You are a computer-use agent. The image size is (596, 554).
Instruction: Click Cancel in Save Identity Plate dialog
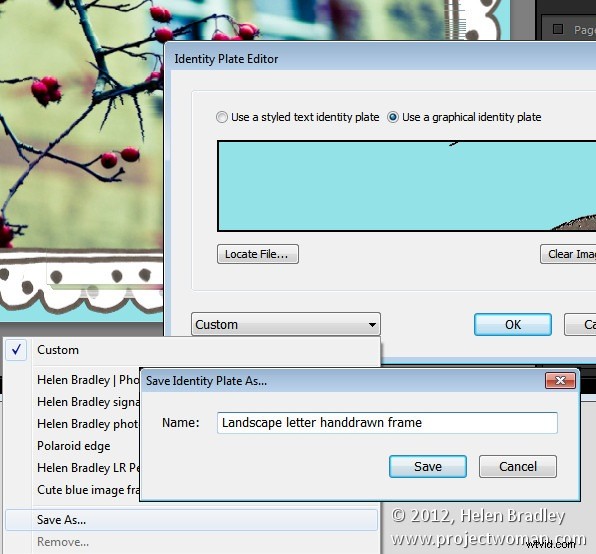click(x=518, y=466)
